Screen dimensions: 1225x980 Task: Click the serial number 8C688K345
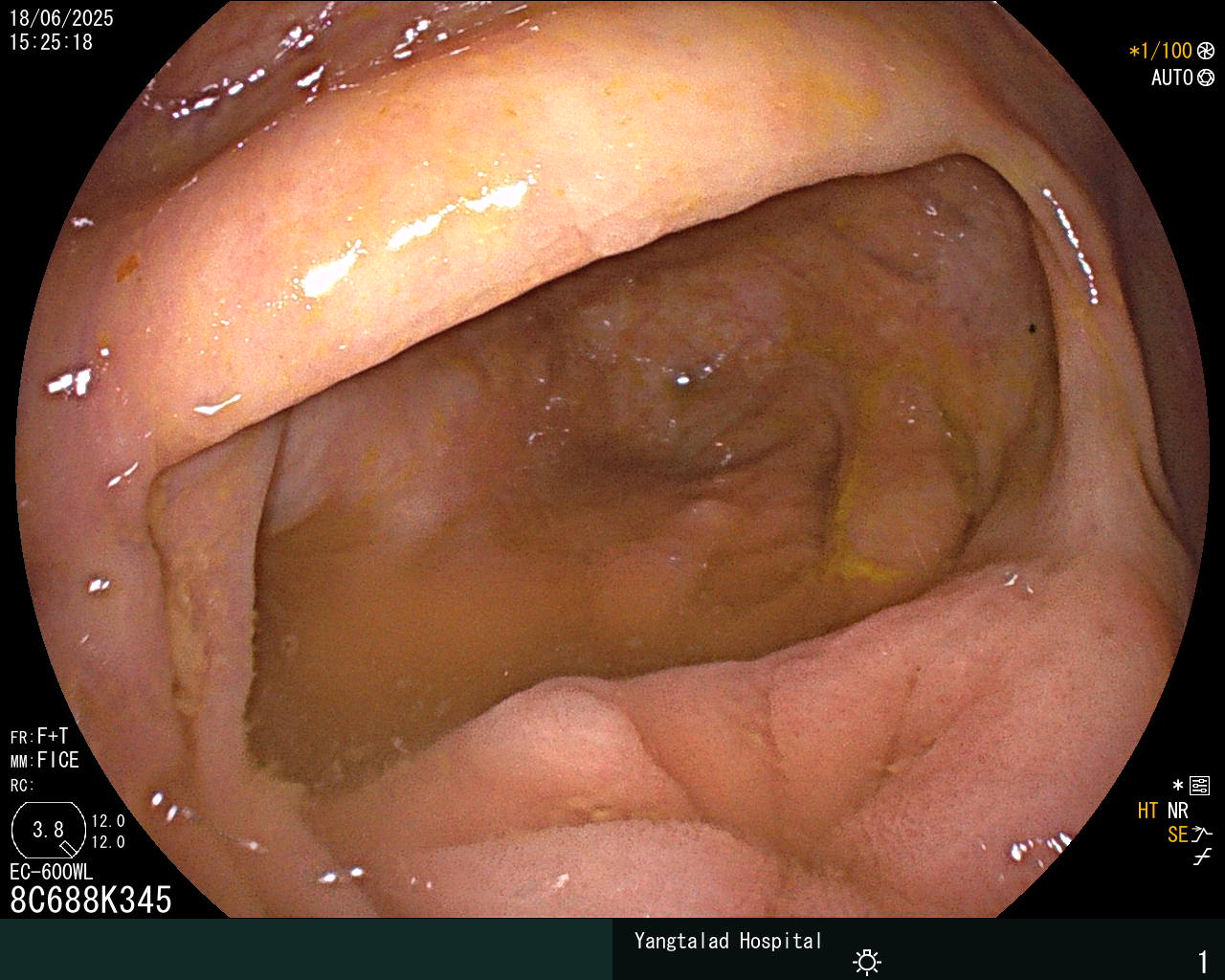click(x=91, y=900)
